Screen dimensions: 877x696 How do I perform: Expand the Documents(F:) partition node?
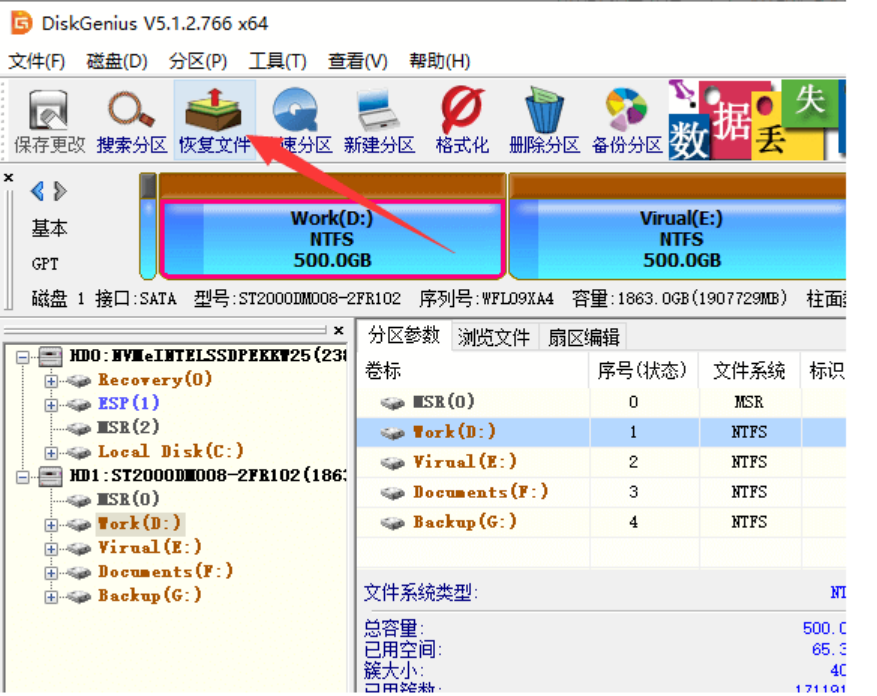pos(49,571)
